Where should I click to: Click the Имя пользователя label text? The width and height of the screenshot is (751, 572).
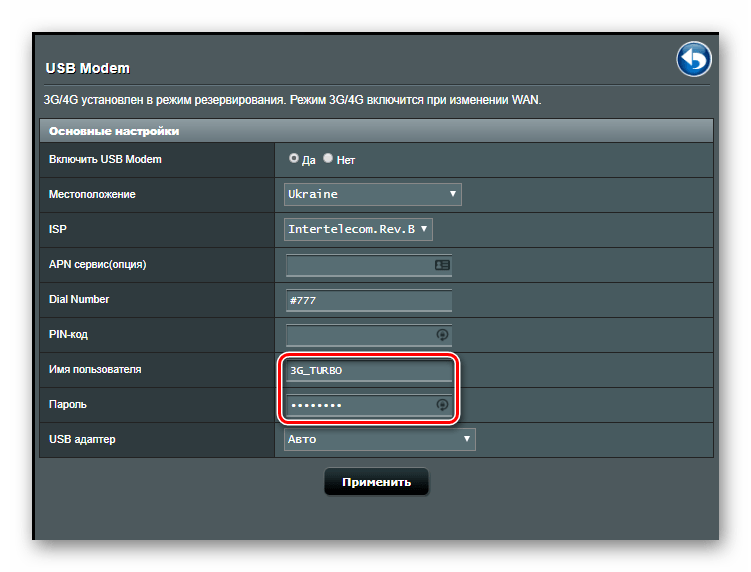(95, 369)
